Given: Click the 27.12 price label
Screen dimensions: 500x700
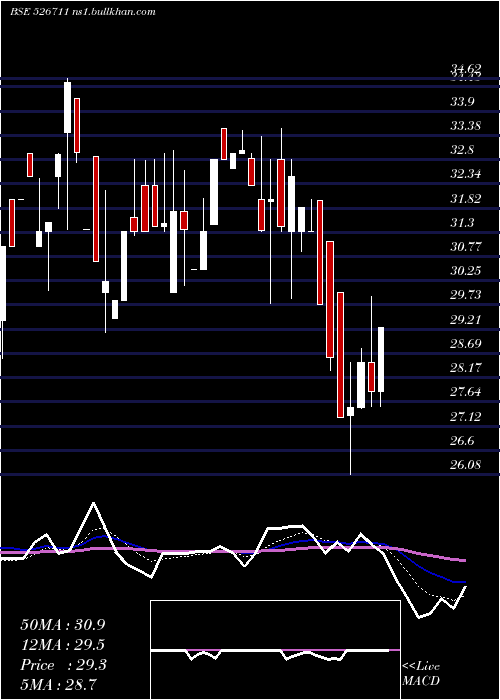Looking at the screenshot, I should (466, 417).
